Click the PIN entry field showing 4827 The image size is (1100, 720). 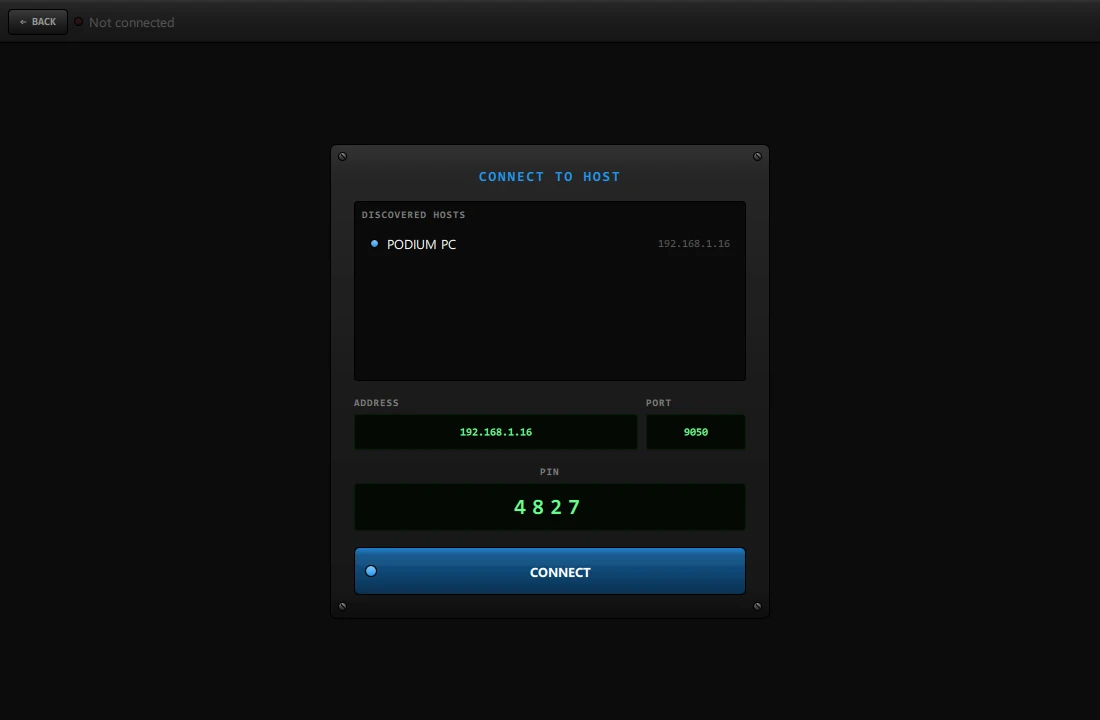(x=549, y=507)
